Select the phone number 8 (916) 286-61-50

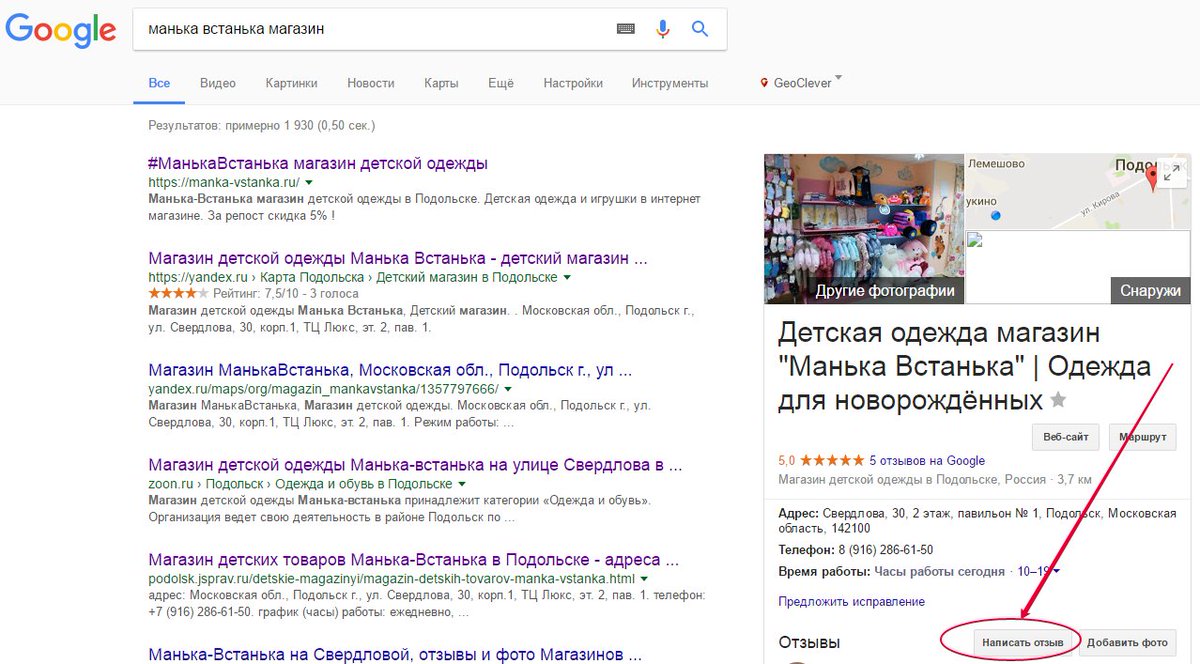pos(885,550)
